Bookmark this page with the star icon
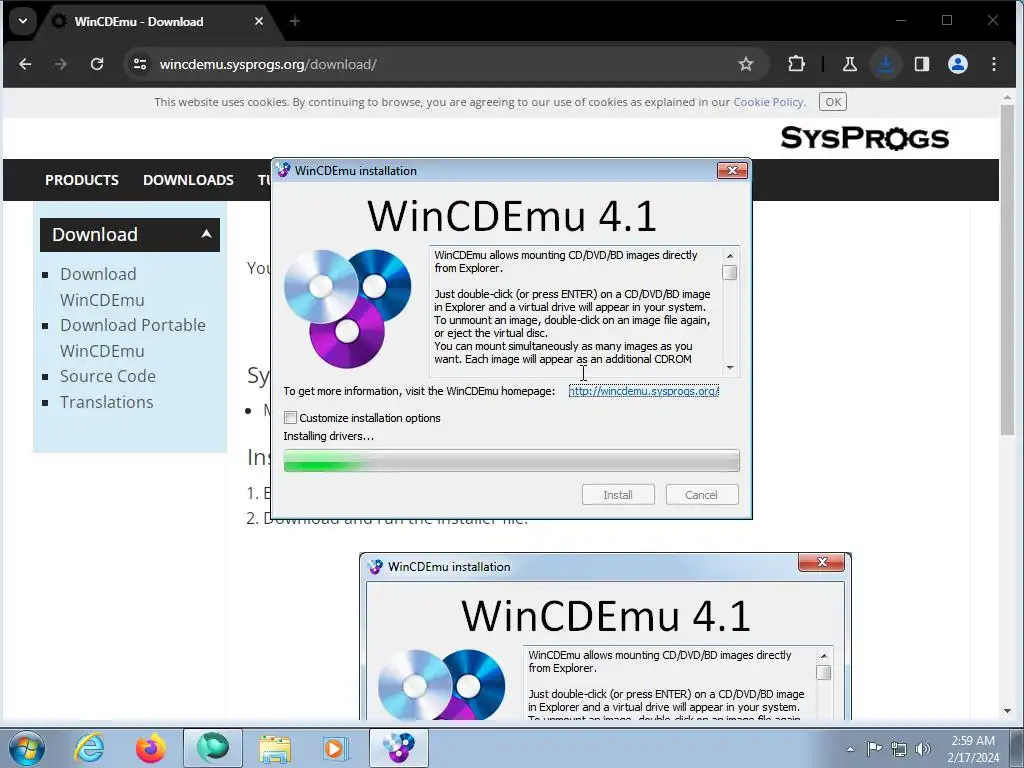This screenshot has height=768, width=1024. pyautogui.click(x=746, y=64)
